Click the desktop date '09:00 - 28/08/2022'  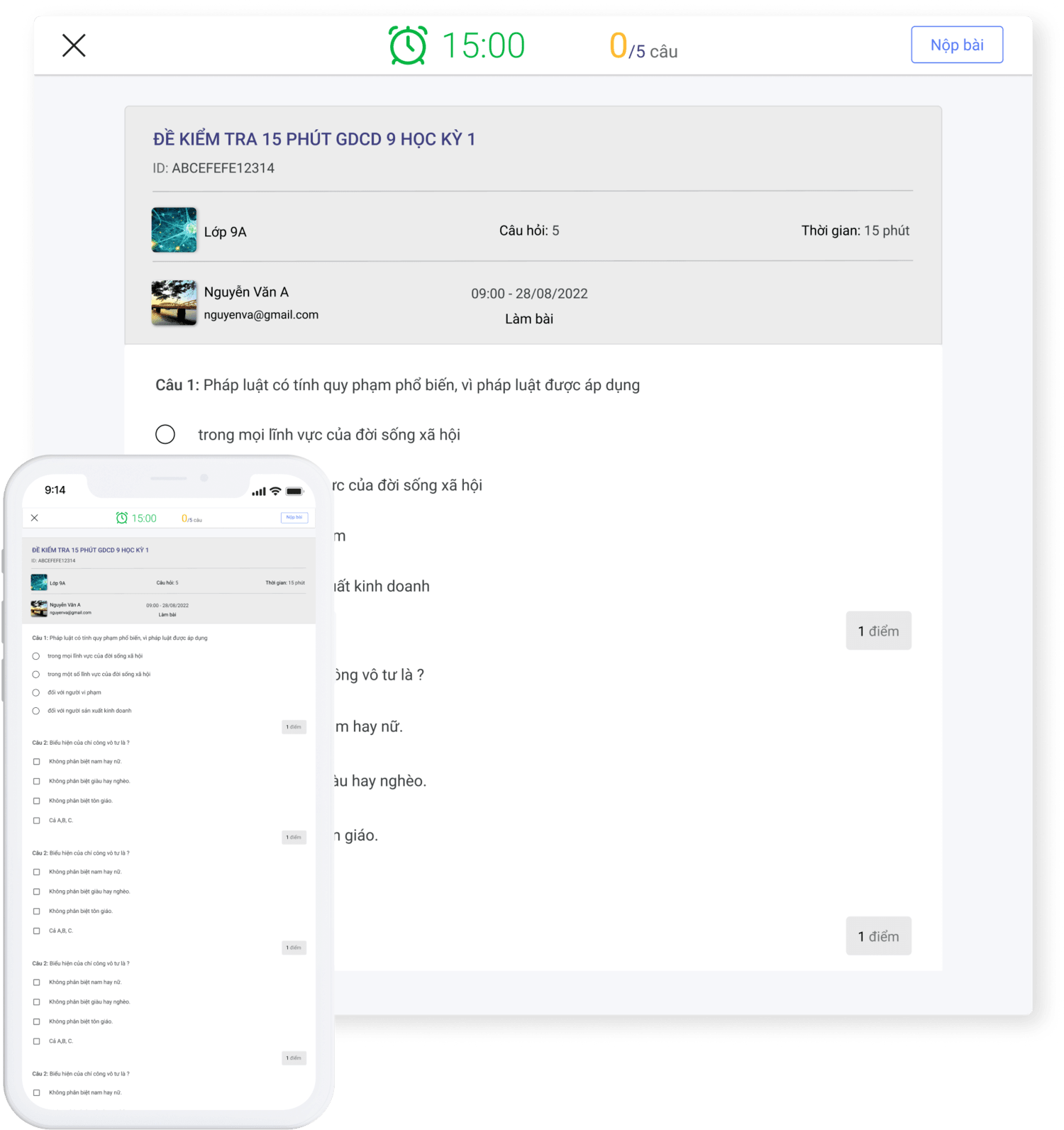[x=529, y=294]
